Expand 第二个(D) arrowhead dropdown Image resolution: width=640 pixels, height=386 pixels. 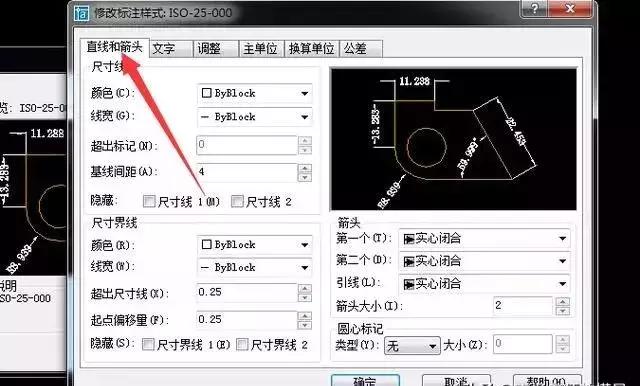[484, 261]
